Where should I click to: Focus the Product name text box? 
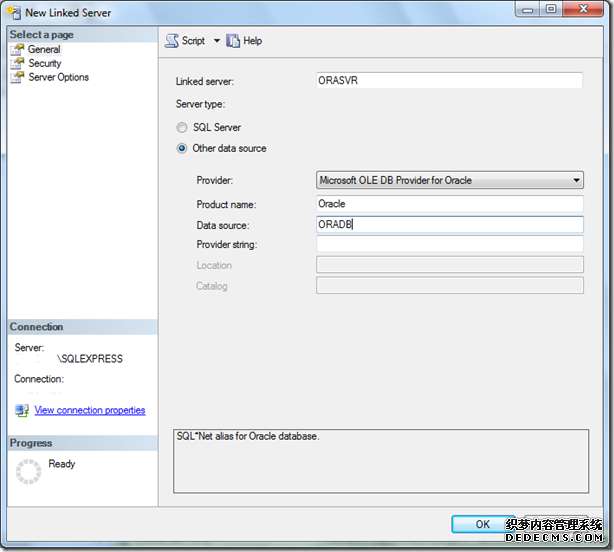click(x=448, y=203)
